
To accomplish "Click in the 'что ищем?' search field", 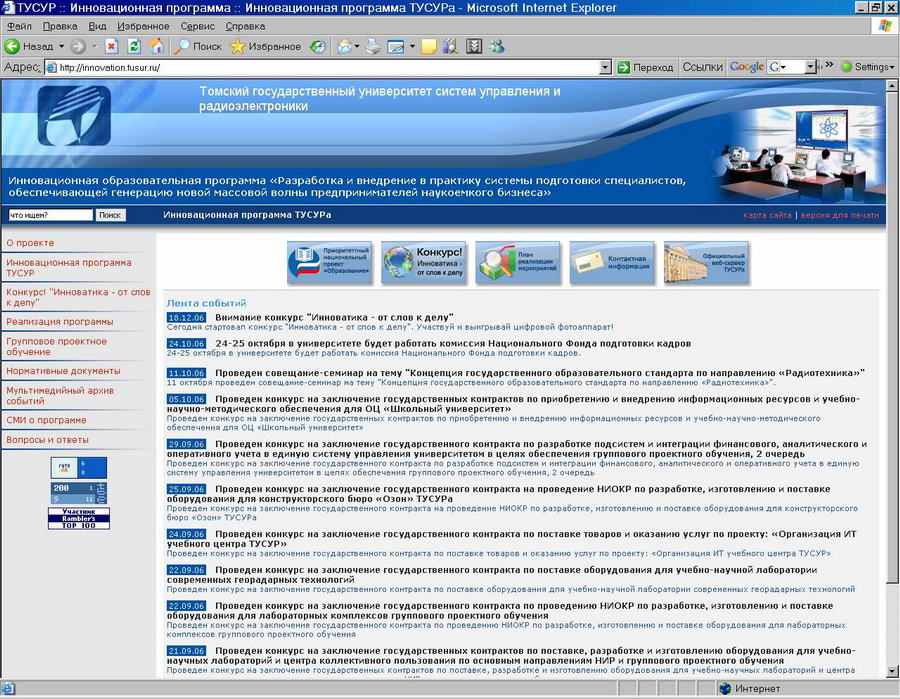I will [x=51, y=215].
